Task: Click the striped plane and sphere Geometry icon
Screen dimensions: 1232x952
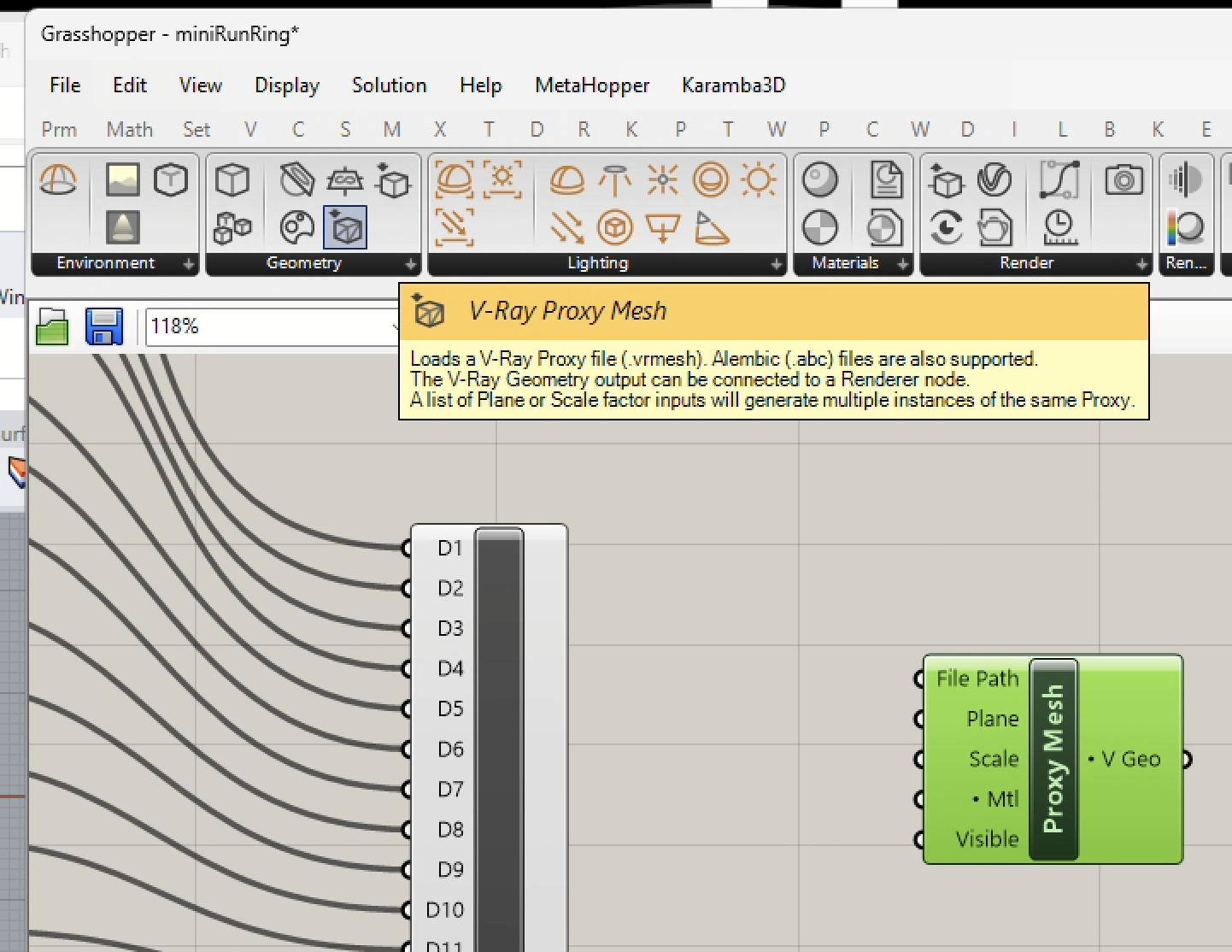Action: click(297, 180)
